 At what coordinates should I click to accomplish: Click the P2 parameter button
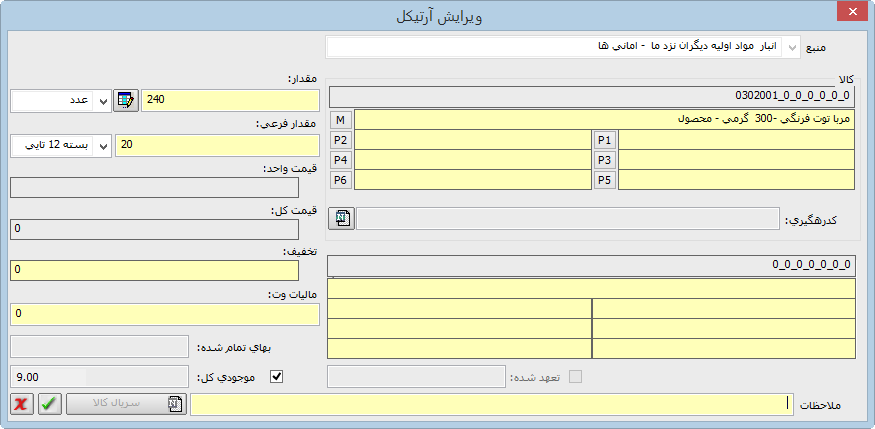point(341,140)
